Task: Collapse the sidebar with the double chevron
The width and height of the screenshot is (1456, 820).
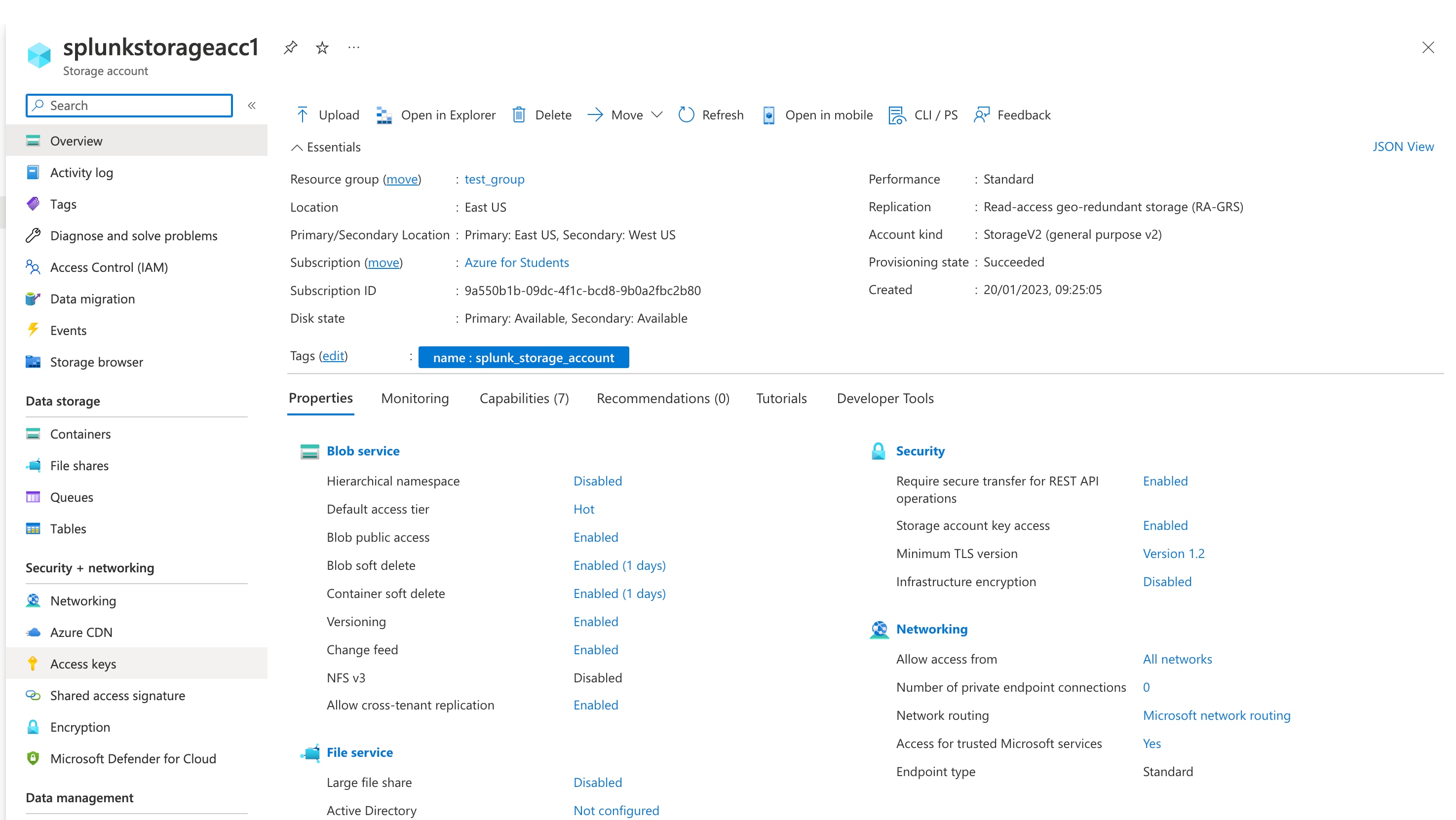Action: click(x=252, y=106)
